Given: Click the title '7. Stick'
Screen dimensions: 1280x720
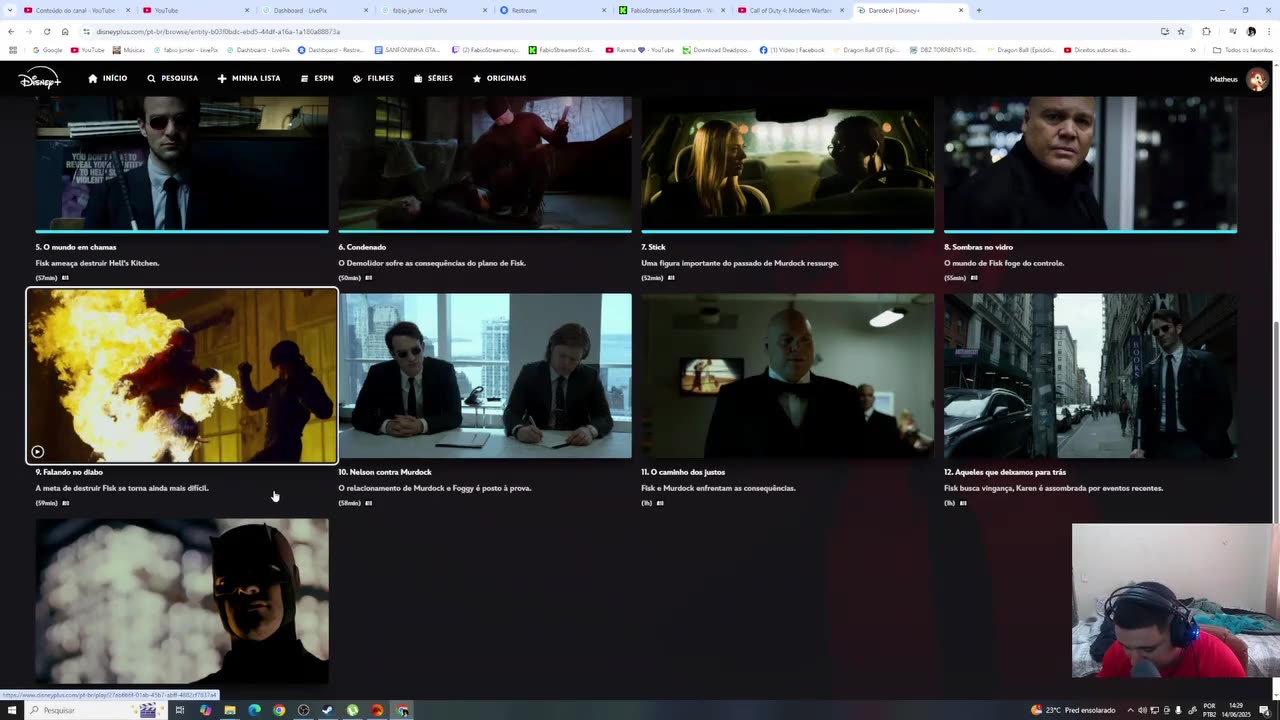Looking at the screenshot, I should (x=653, y=247).
